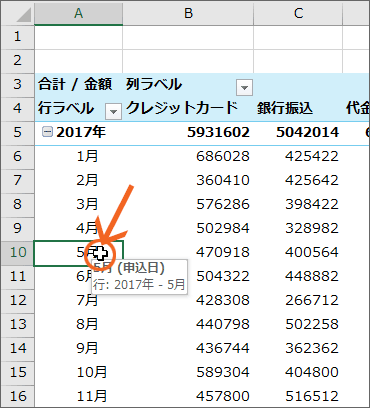Screen dimensions: 370x408
Task: Click the 銀行振込 column label
Action: click(x=285, y=108)
